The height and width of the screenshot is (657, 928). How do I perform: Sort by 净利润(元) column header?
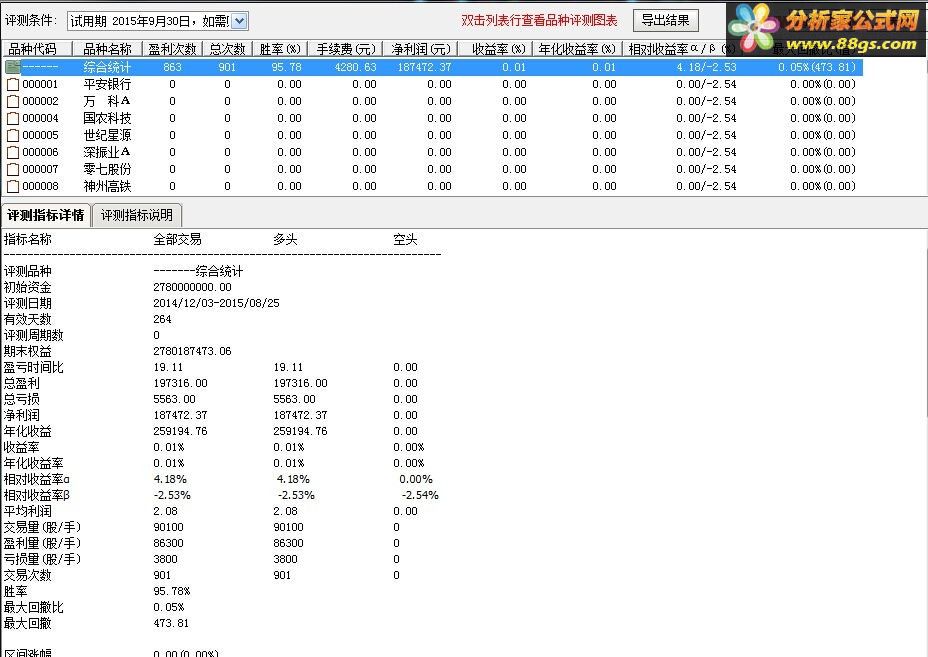421,49
